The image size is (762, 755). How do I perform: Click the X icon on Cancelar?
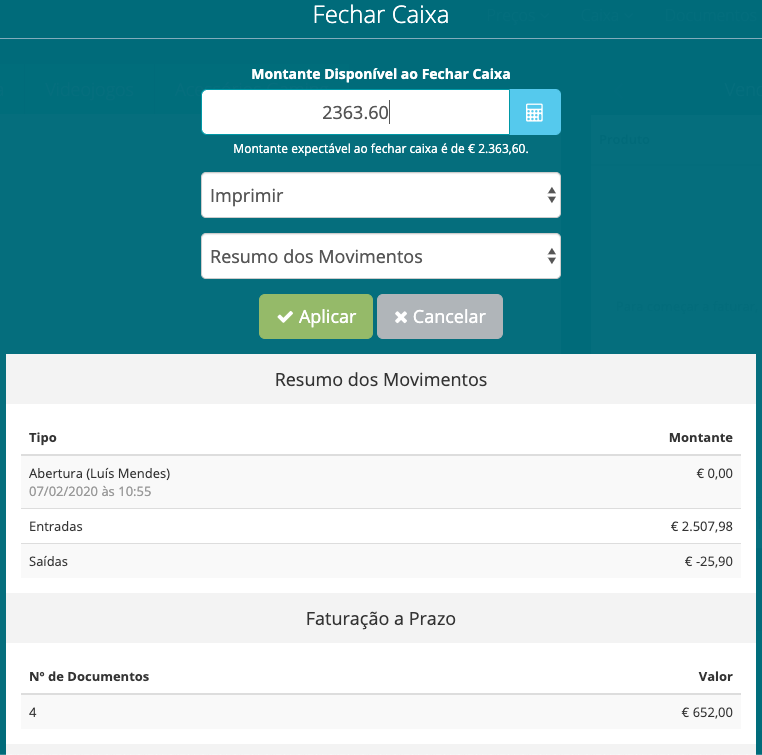tap(401, 317)
